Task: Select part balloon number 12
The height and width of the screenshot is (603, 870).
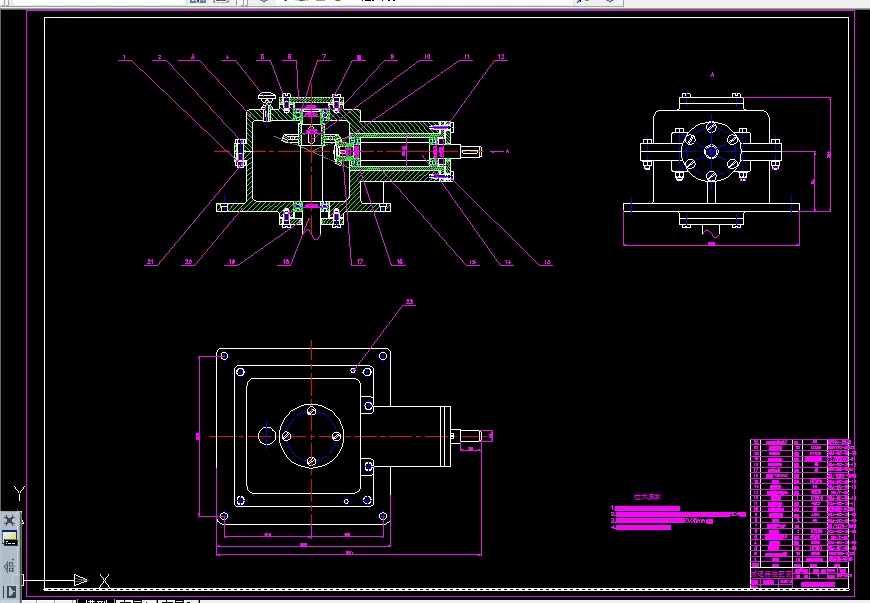Action: coord(501,57)
